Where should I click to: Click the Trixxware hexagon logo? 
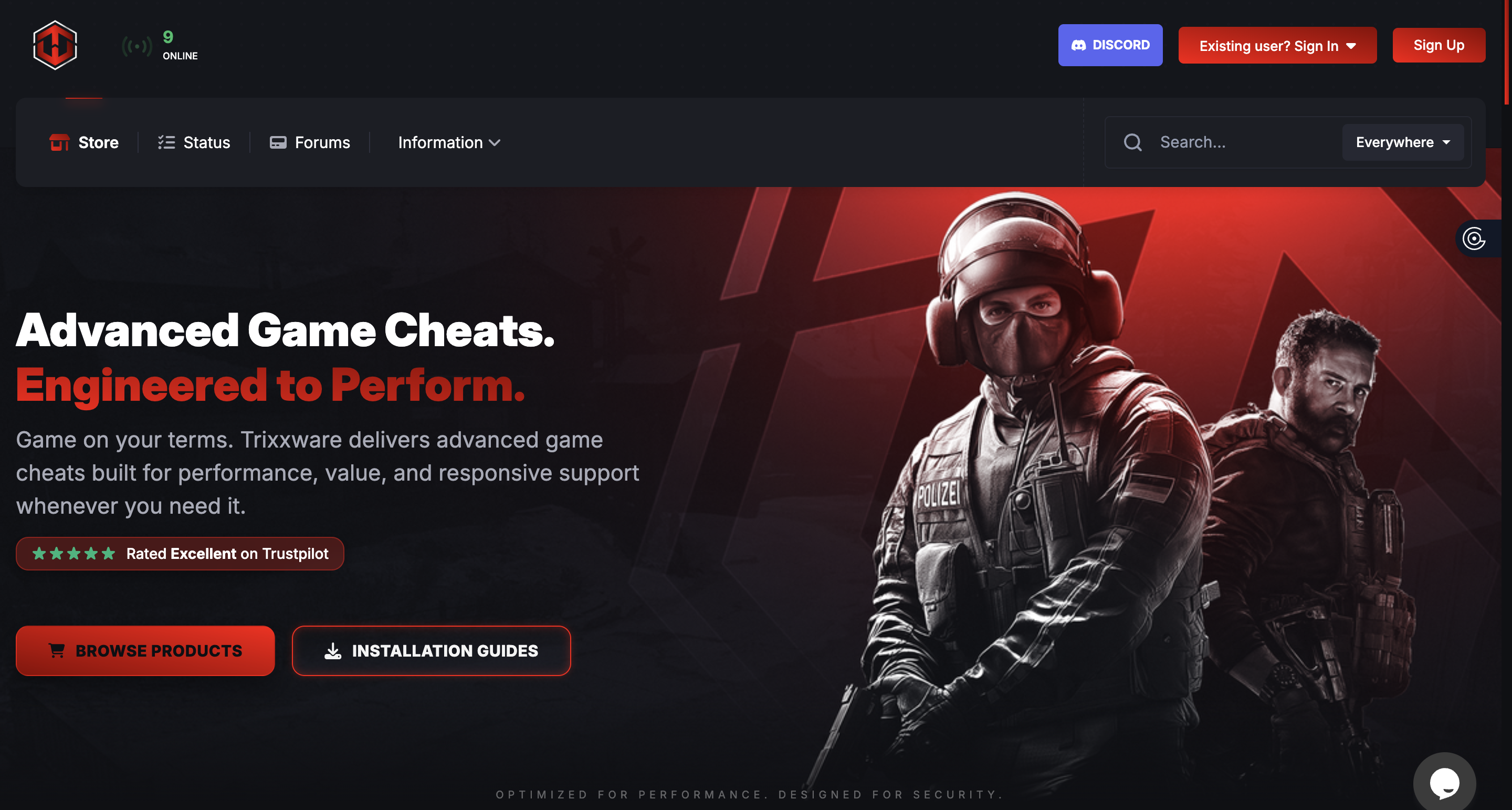[x=55, y=45]
